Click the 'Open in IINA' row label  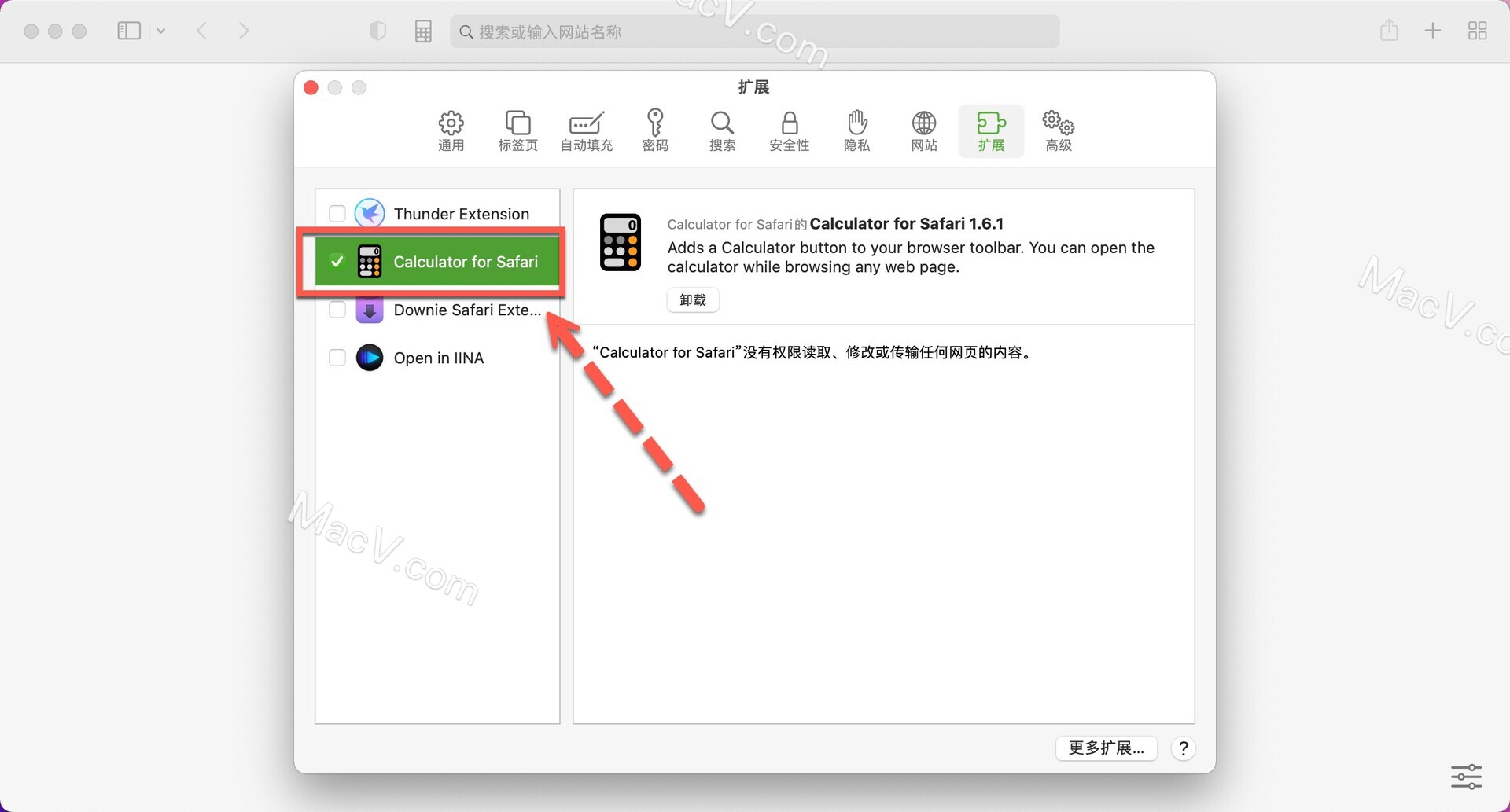(439, 358)
